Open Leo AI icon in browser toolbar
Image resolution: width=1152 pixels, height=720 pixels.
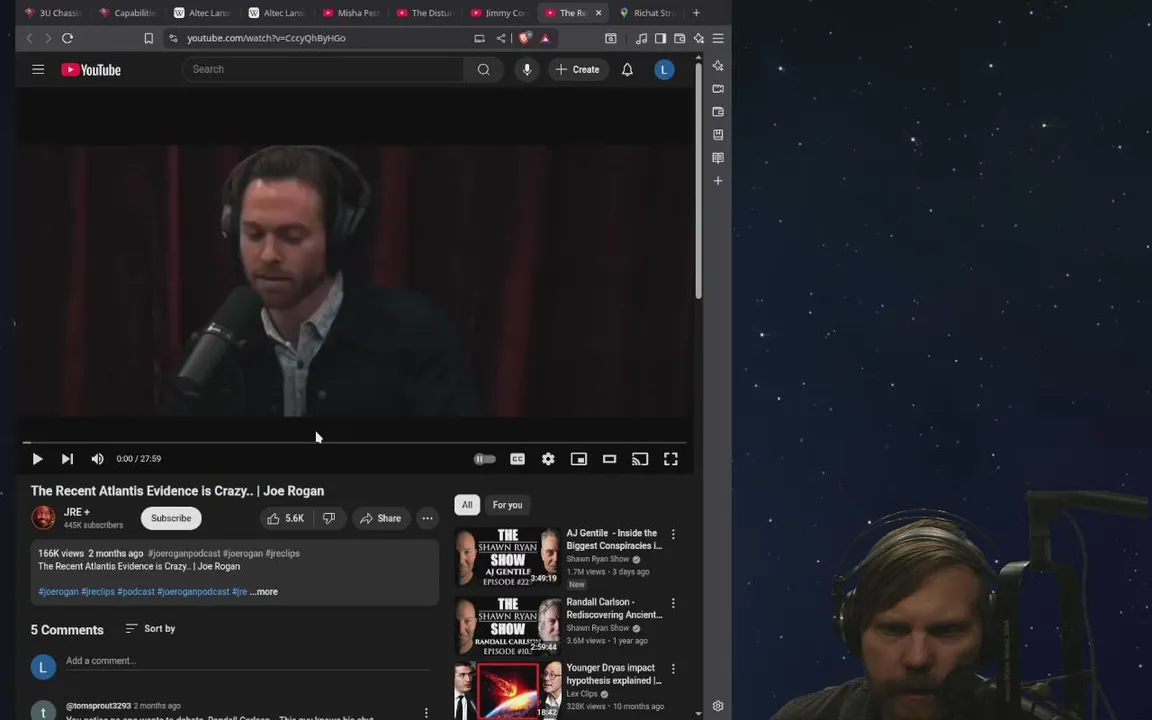(699, 38)
